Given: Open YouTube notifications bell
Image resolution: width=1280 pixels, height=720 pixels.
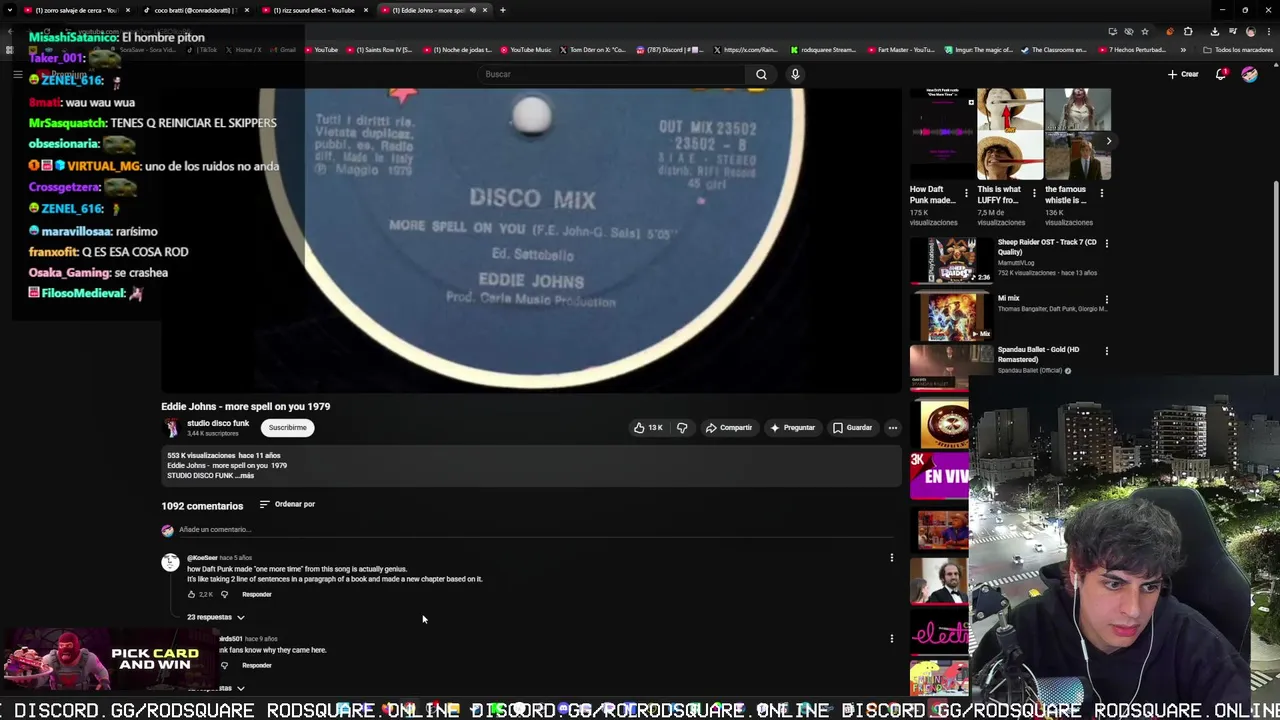Looking at the screenshot, I should (1221, 74).
